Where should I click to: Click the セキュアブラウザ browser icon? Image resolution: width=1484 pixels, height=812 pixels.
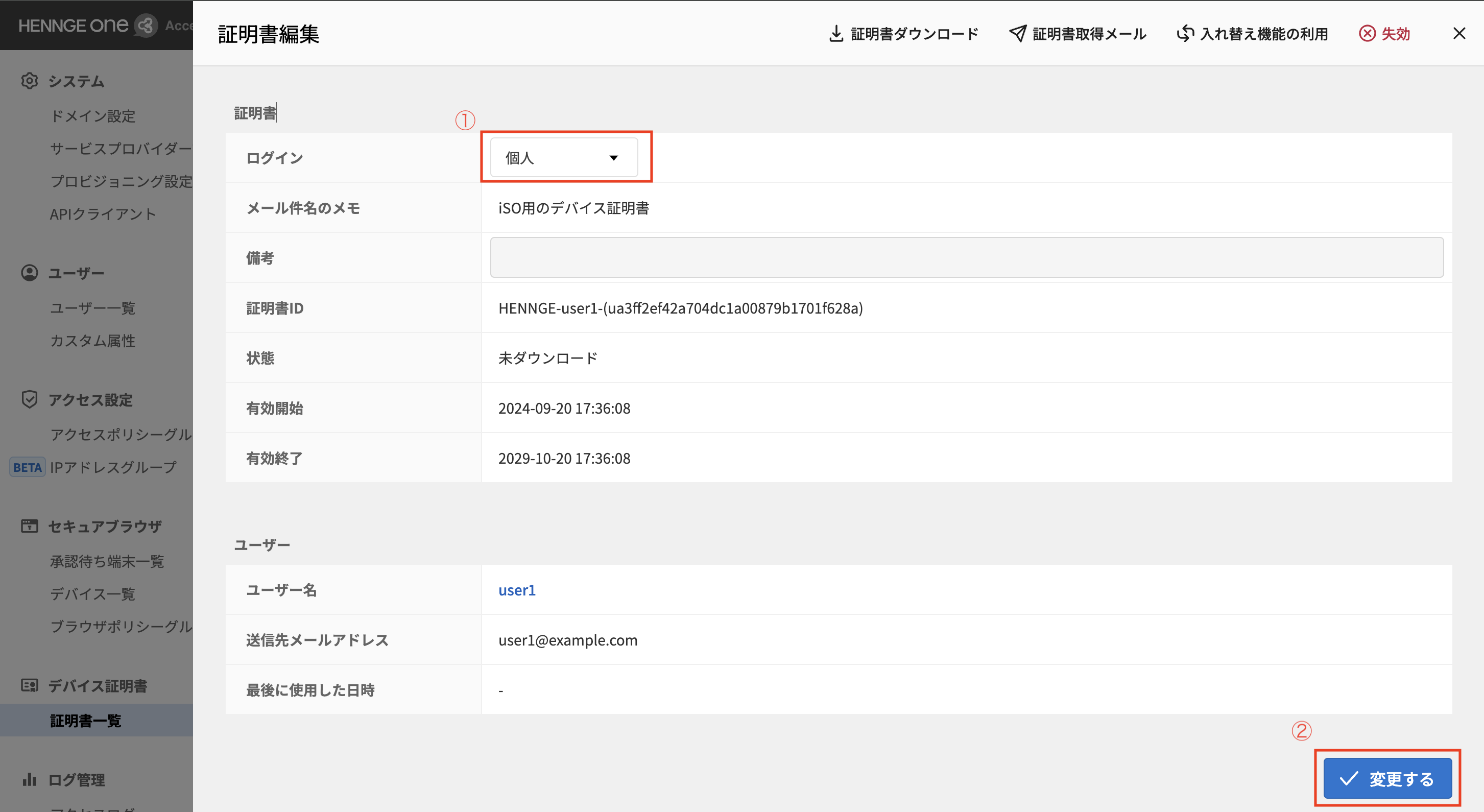(x=30, y=526)
